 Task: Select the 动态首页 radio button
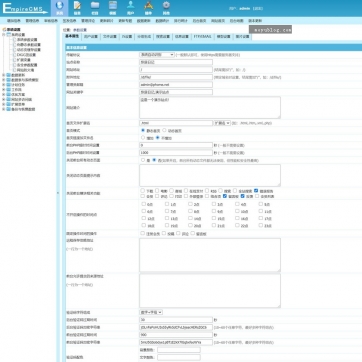pyautogui.click(x=163, y=130)
